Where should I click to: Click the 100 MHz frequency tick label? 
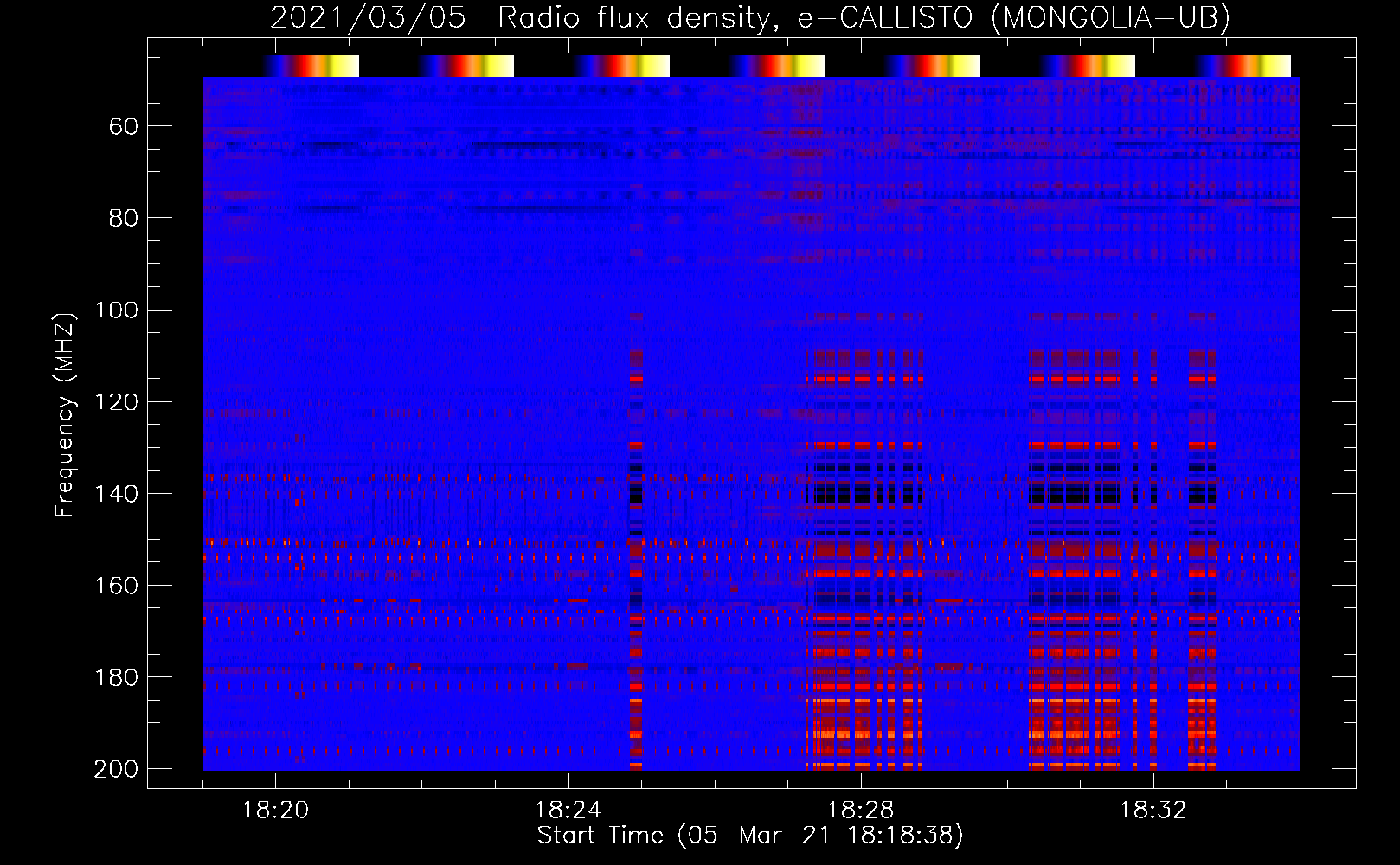(116, 310)
